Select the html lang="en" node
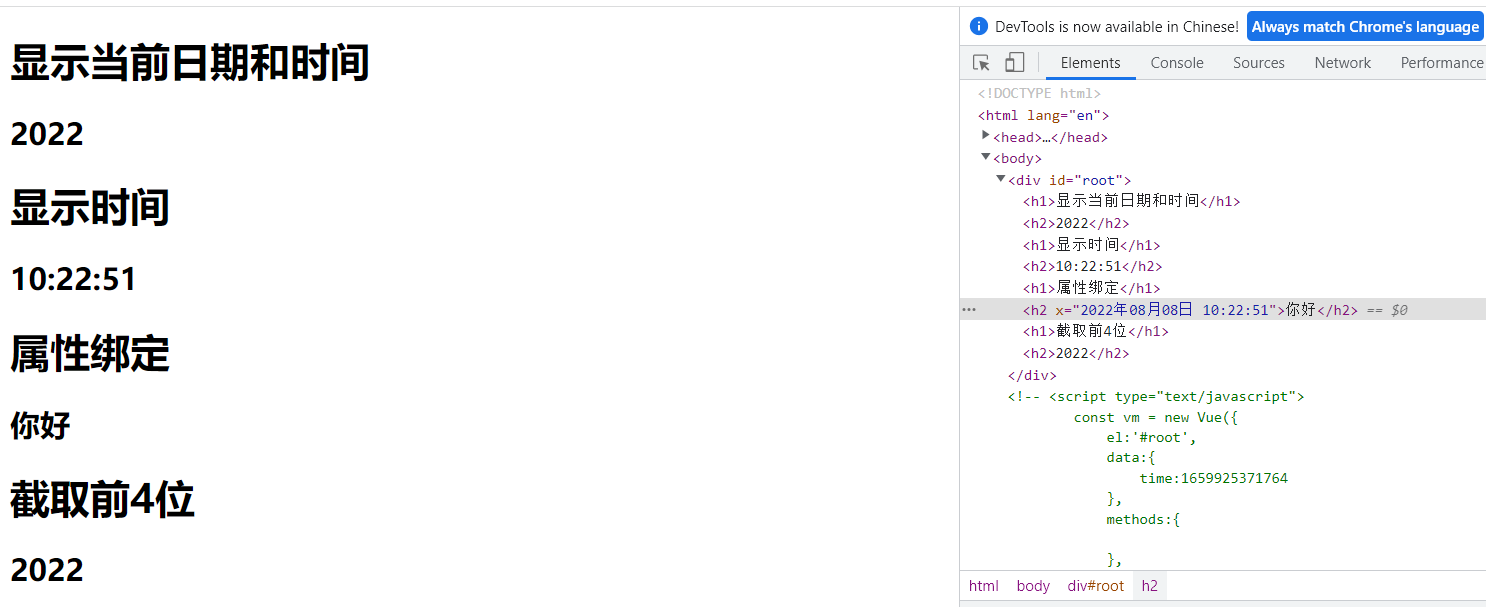The width and height of the screenshot is (1486, 607). pos(1043,115)
